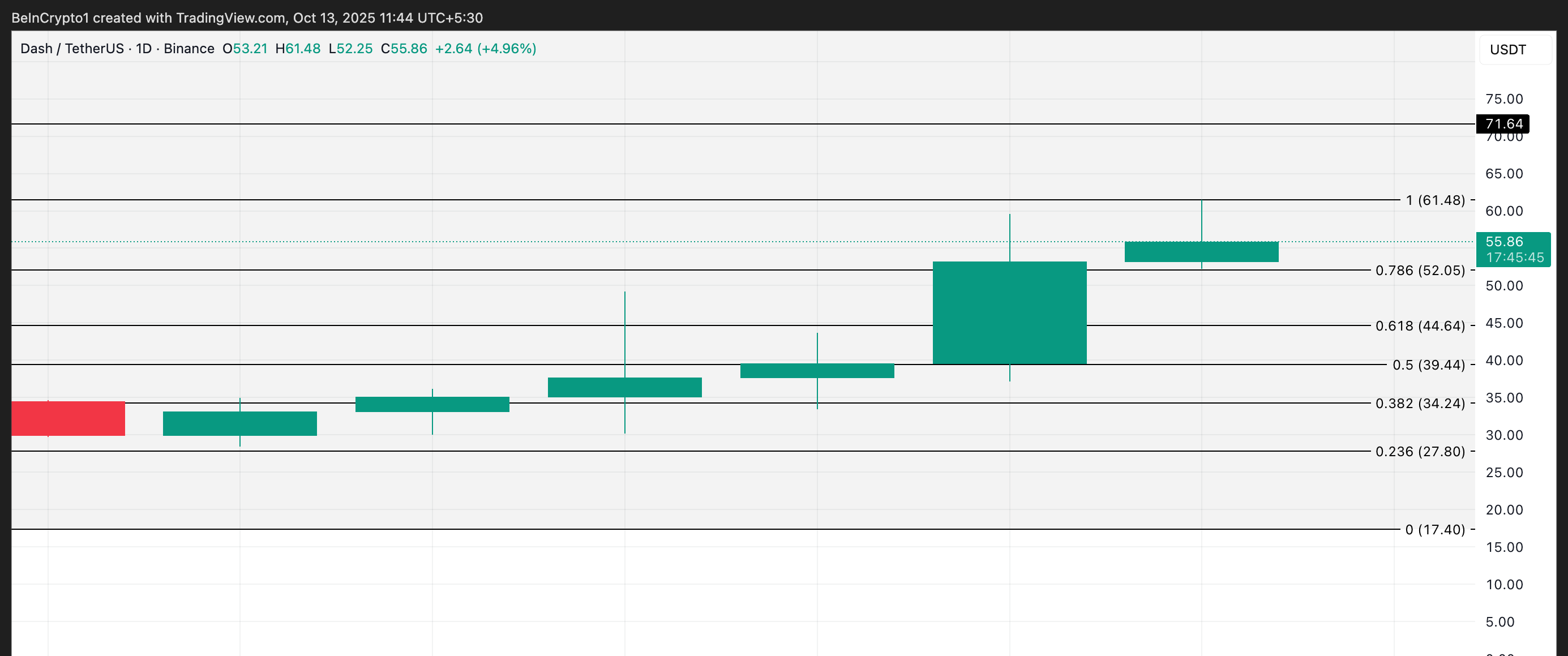
Task: Select the first green candle after red
Action: 239,423
